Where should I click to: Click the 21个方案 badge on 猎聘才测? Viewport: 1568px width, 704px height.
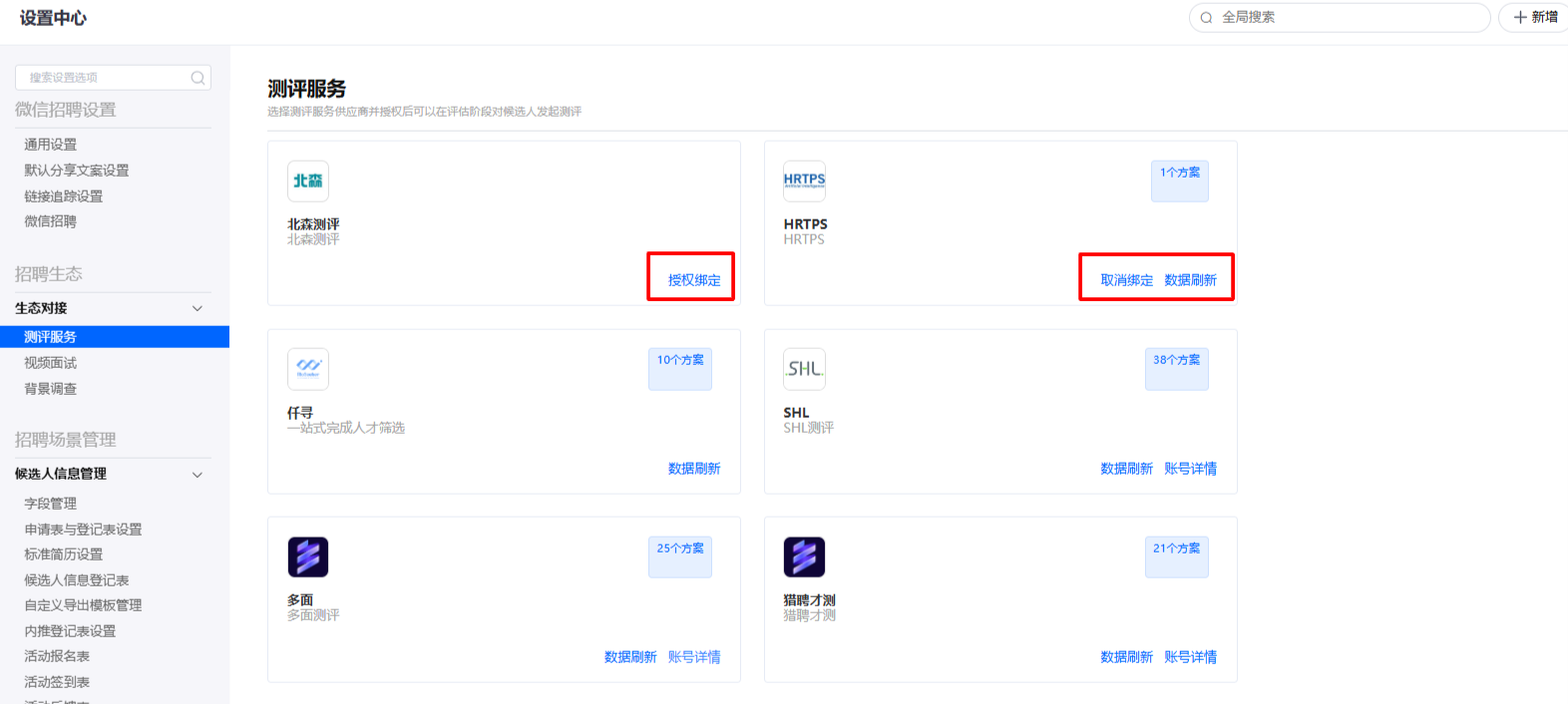point(1177,557)
